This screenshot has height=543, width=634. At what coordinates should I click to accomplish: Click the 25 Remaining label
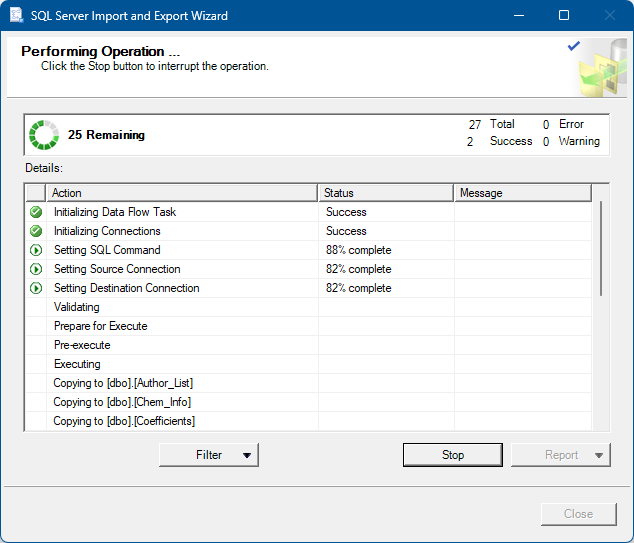tap(106, 135)
